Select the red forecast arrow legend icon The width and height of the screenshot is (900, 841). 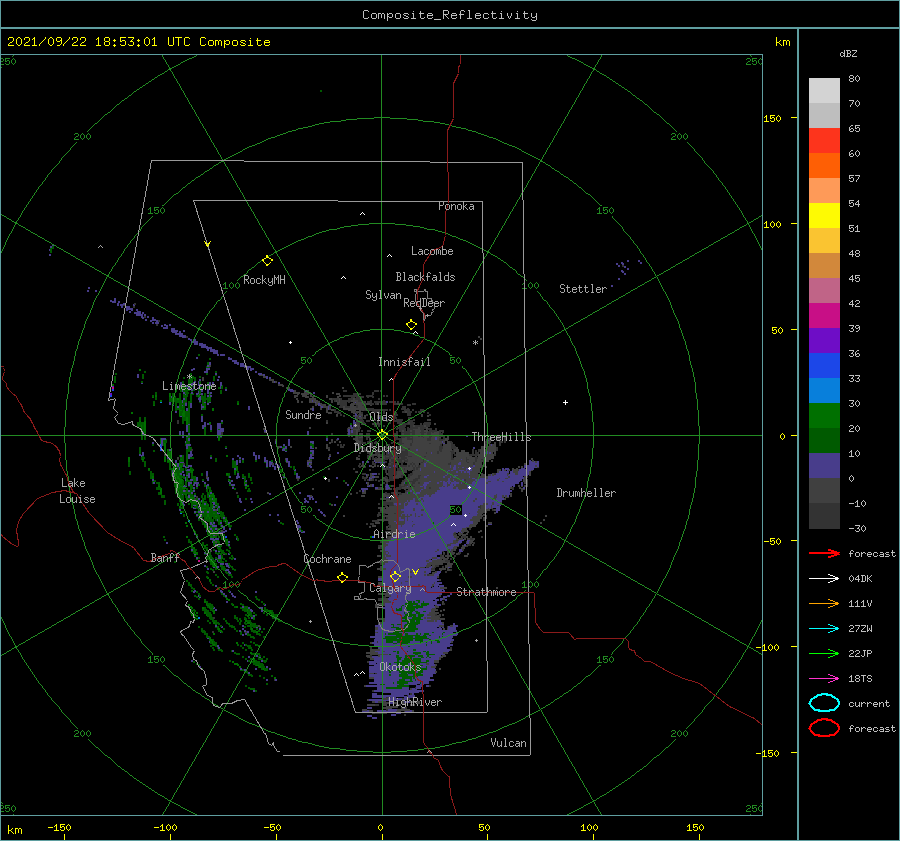point(824,553)
